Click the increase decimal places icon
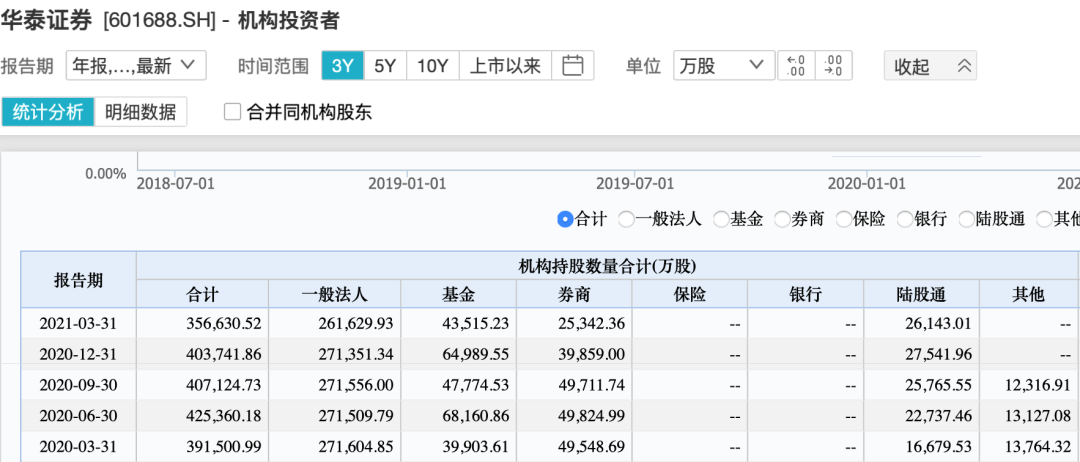1080x462 pixels. pos(796,66)
